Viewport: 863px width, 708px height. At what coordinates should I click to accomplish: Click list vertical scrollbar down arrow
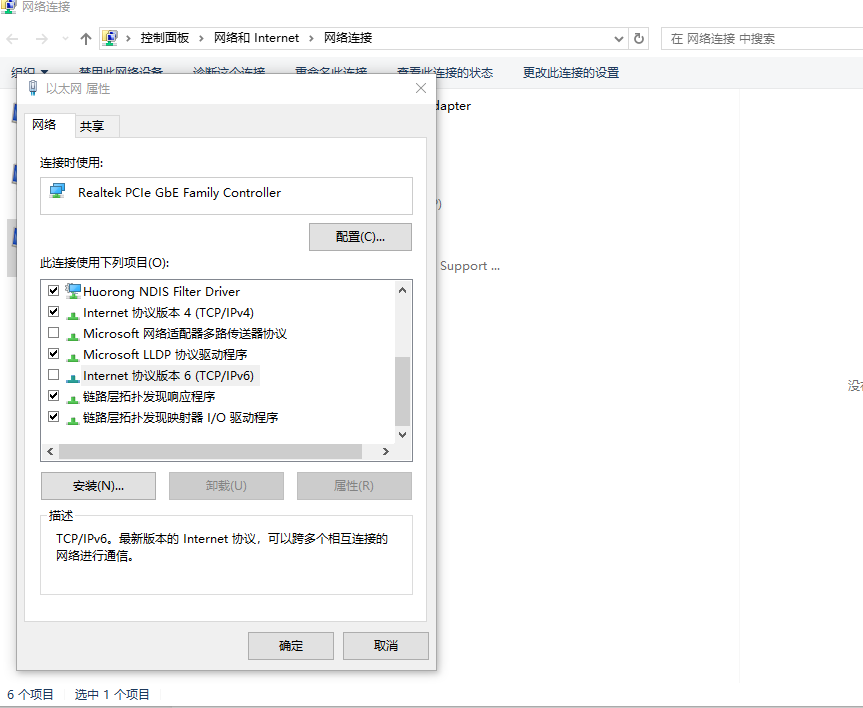[x=402, y=434]
